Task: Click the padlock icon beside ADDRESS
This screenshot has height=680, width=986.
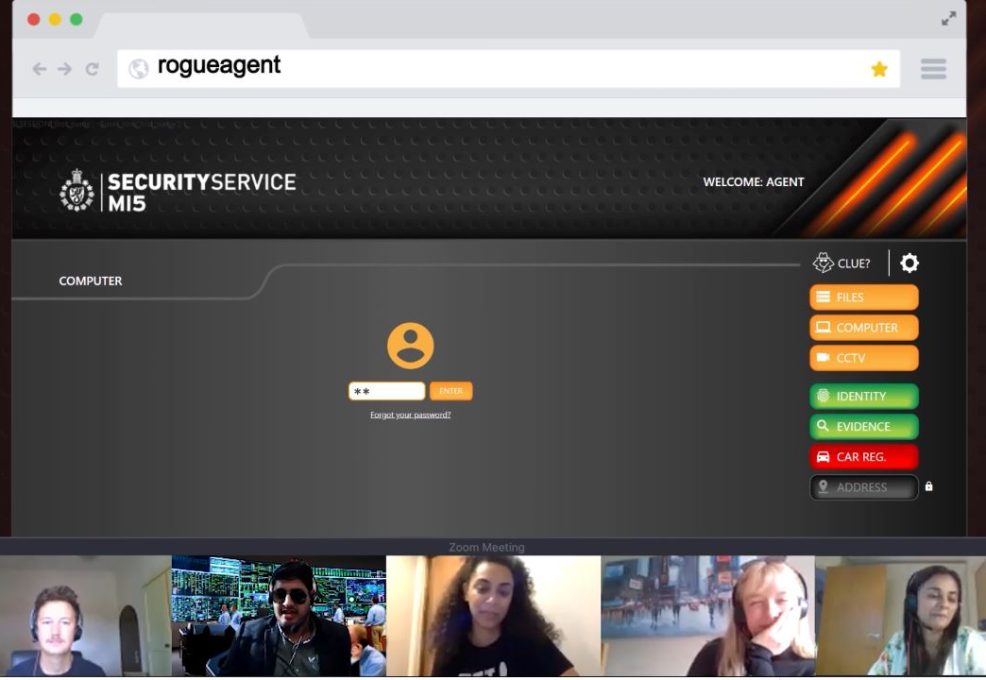Action: tap(929, 487)
